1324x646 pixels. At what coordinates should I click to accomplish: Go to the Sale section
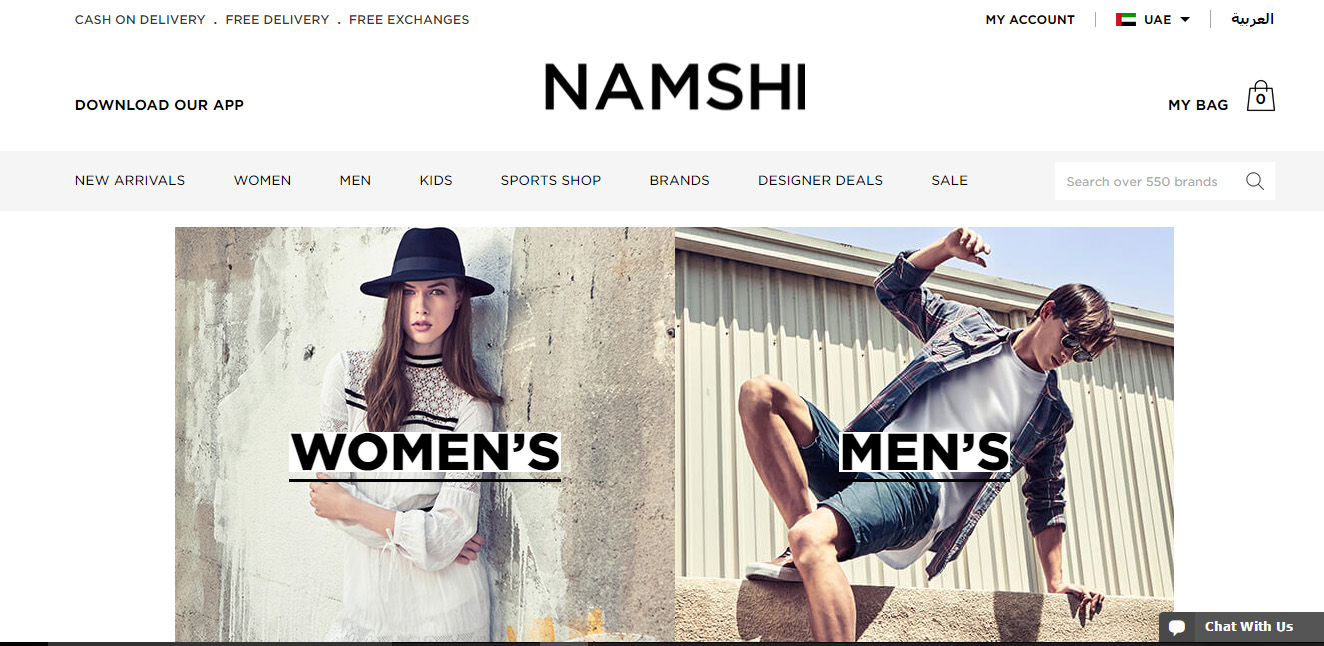tap(949, 180)
